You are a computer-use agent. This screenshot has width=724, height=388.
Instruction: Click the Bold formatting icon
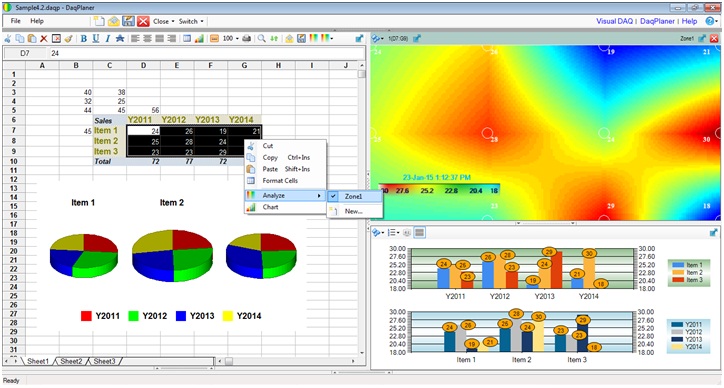tap(84, 39)
